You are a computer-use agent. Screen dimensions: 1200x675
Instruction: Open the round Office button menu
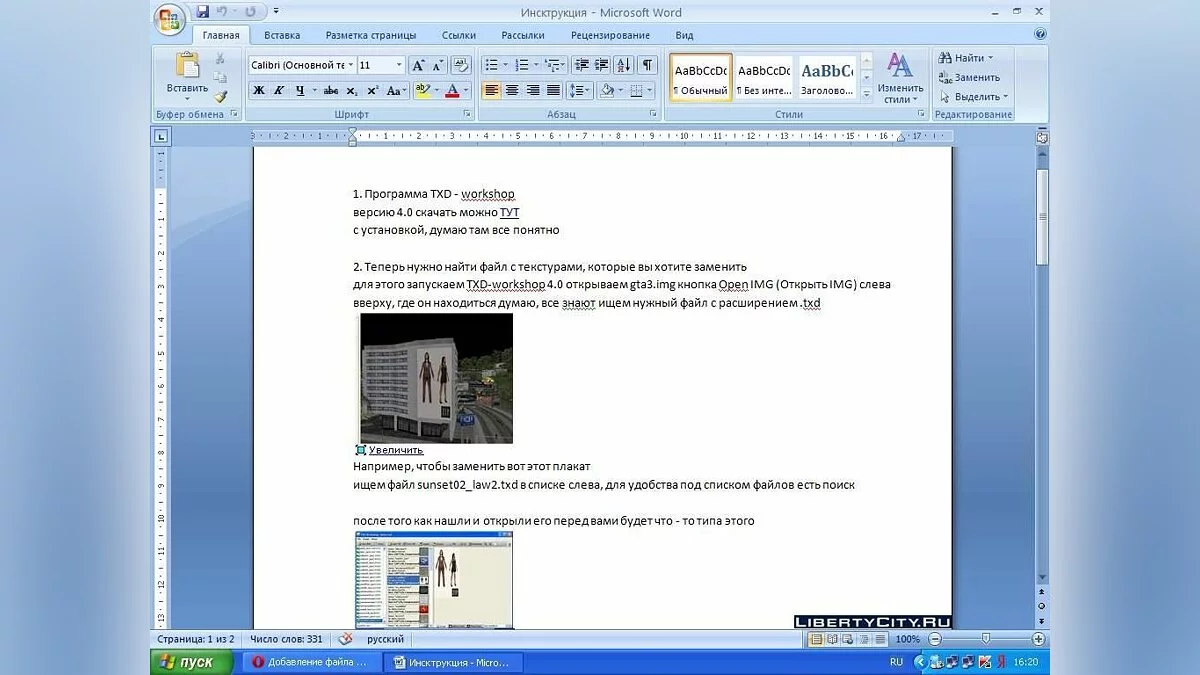point(170,18)
